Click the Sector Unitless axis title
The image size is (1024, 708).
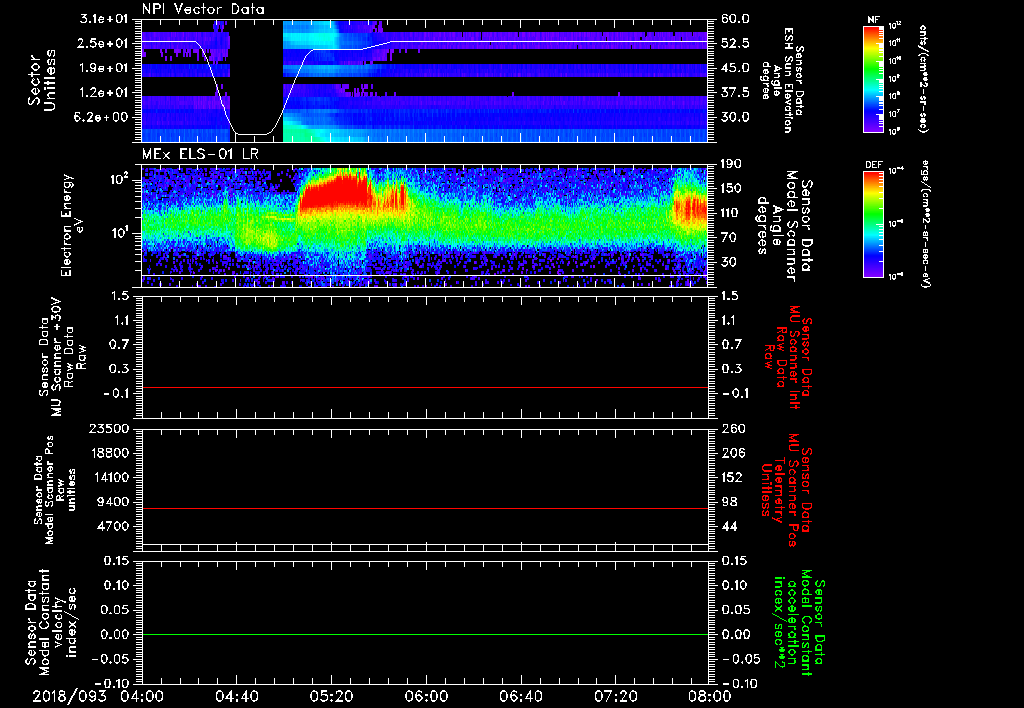(42, 80)
